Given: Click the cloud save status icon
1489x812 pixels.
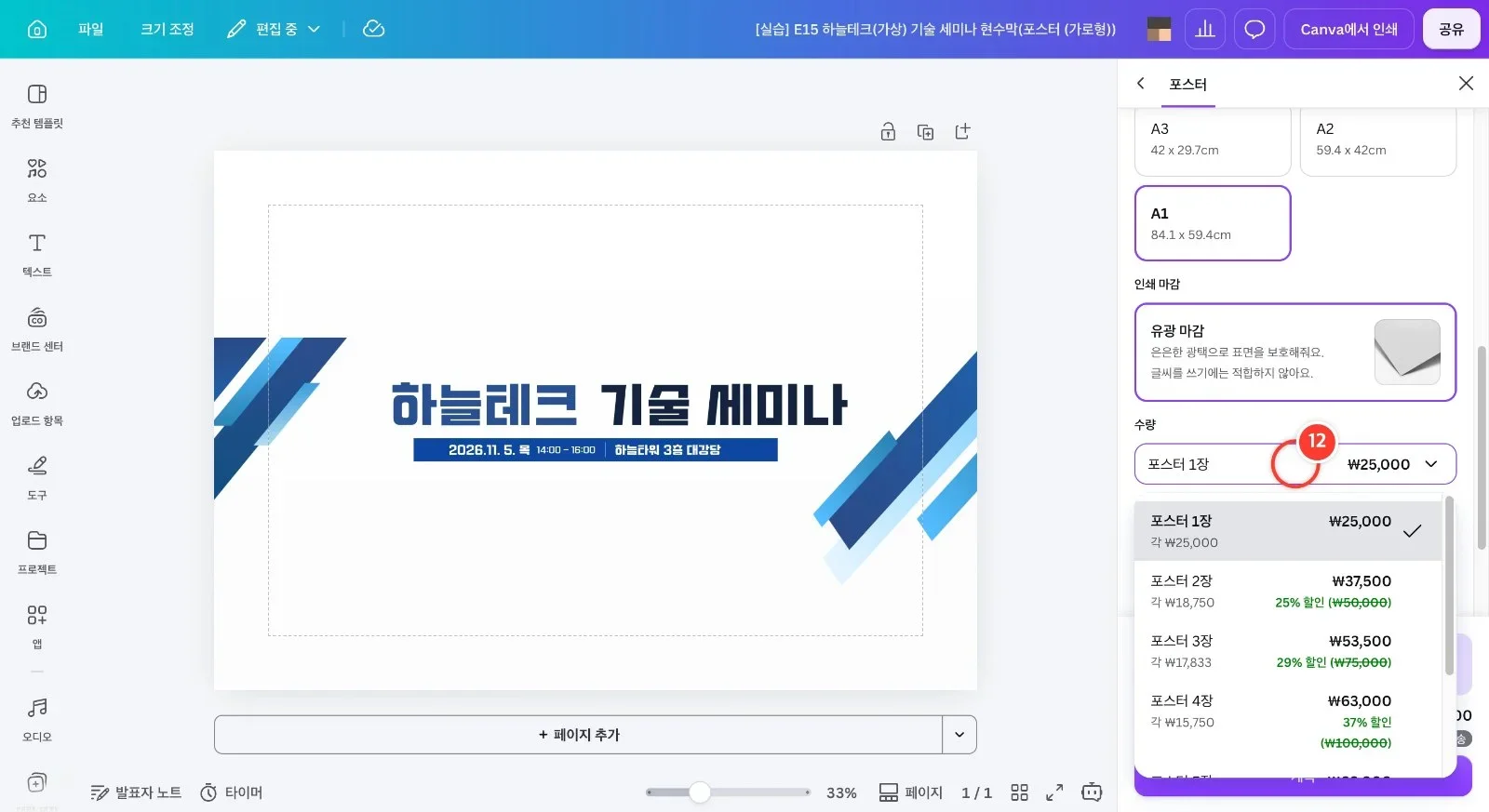Looking at the screenshot, I should [373, 29].
